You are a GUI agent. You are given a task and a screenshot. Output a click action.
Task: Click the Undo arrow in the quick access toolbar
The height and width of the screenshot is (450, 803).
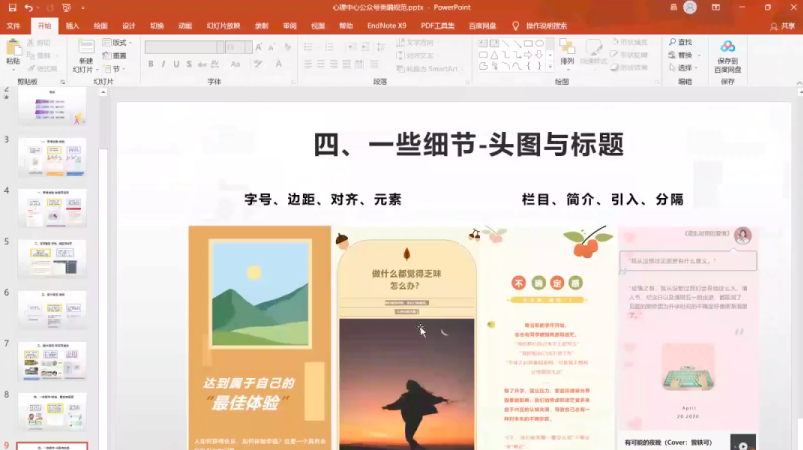(29, 8)
